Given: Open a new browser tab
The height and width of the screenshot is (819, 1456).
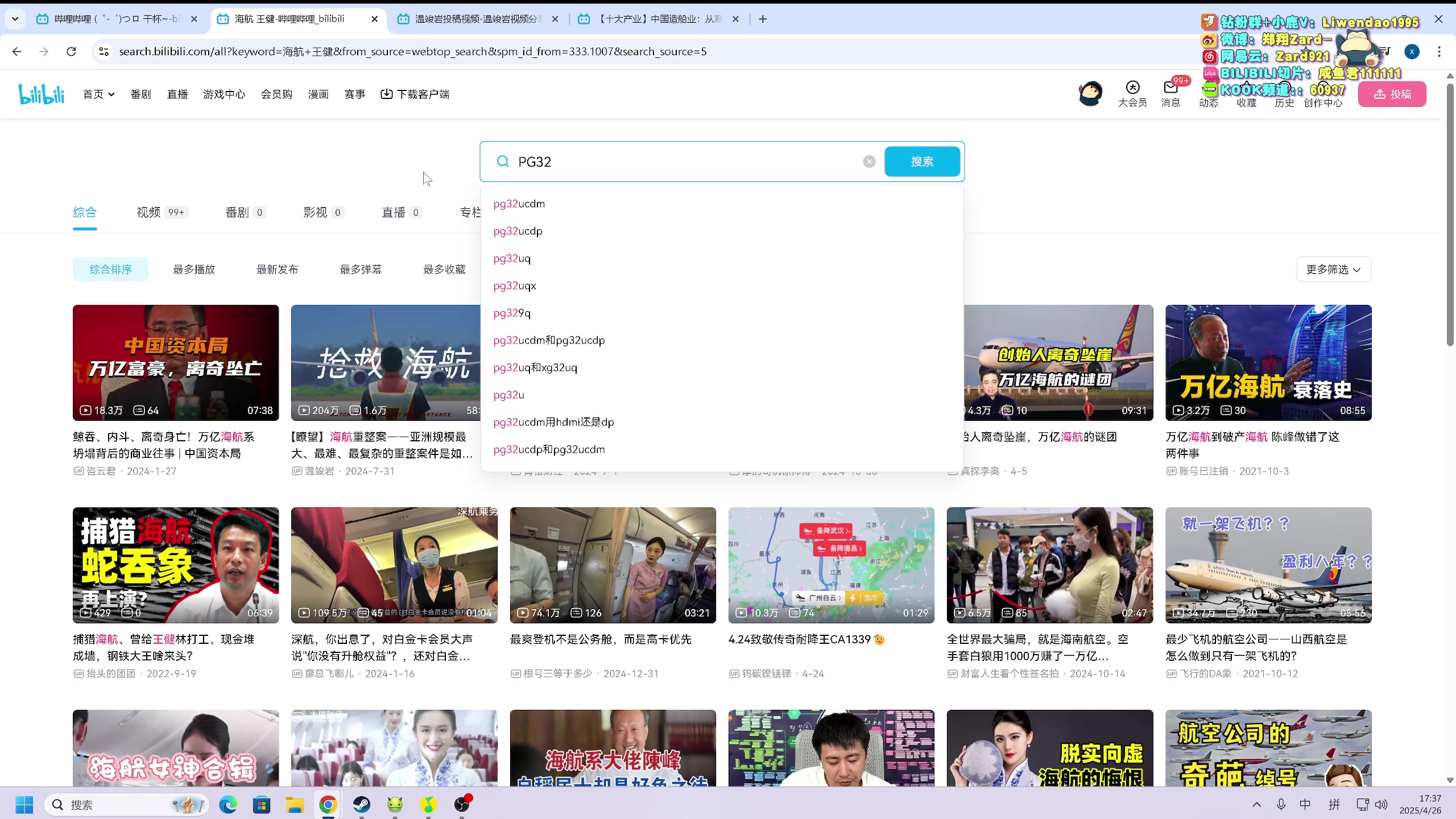Looking at the screenshot, I should (x=763, y=19).
